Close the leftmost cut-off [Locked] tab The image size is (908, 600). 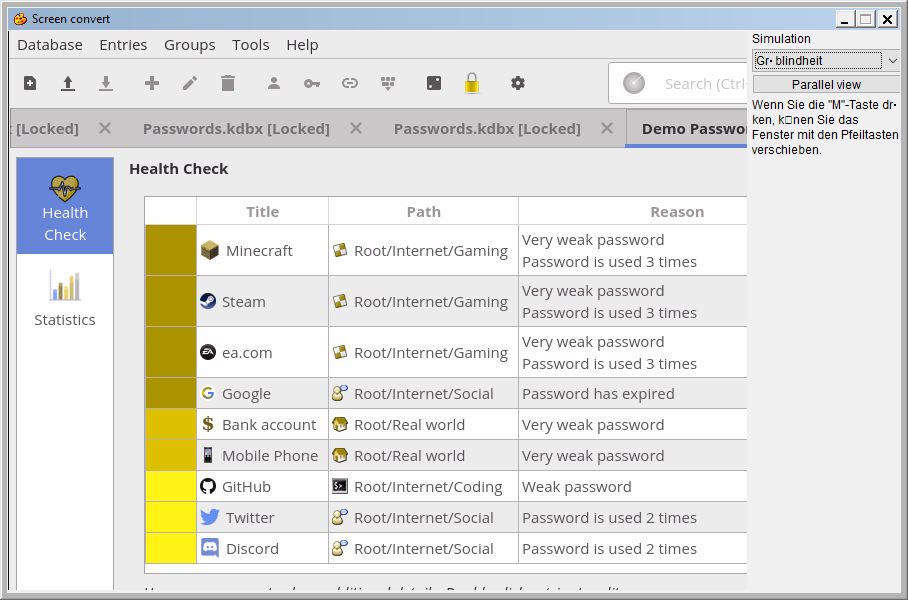(x=105, y=128)
